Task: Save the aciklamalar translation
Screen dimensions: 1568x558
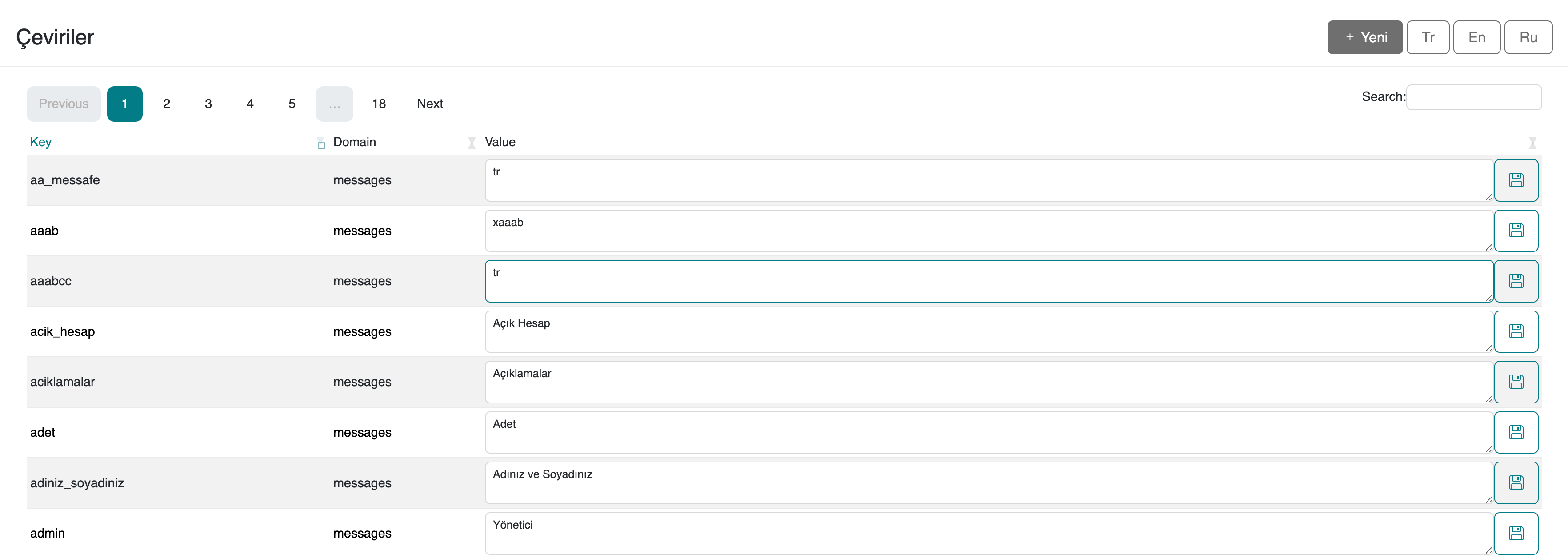Action: 1516,382
